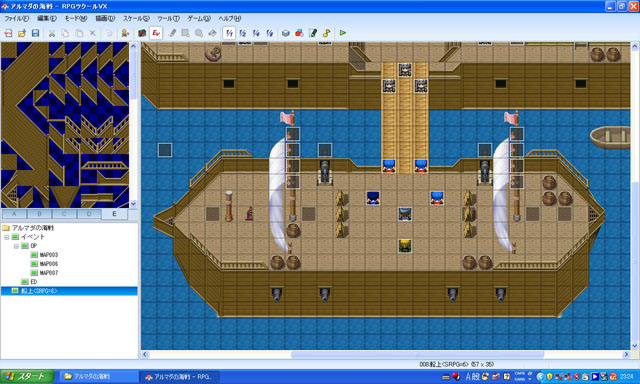The height and width of the screenshot is (384, 640).
Task: Click map view scroll-right arrow
Action: pos(627,355)
